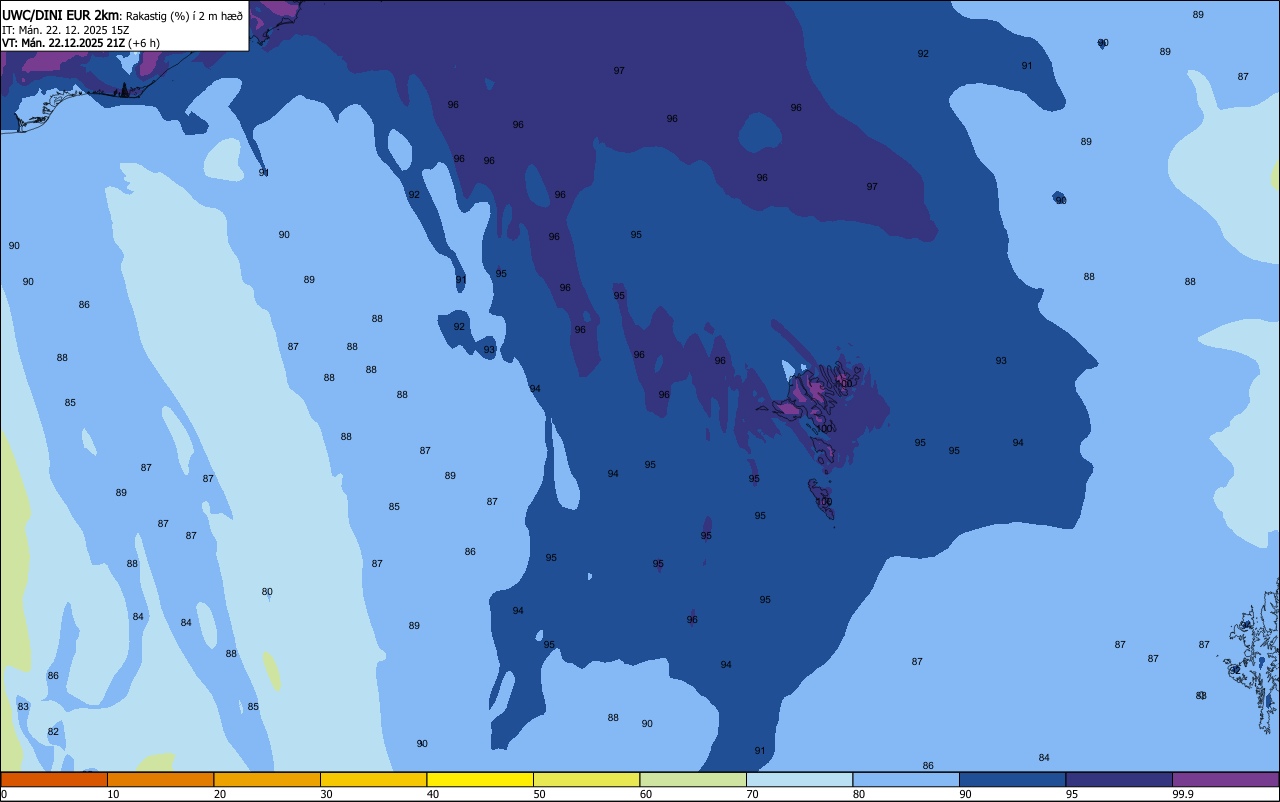Click the purple legend swatch above 99.9

click(x=1225, y=779)
